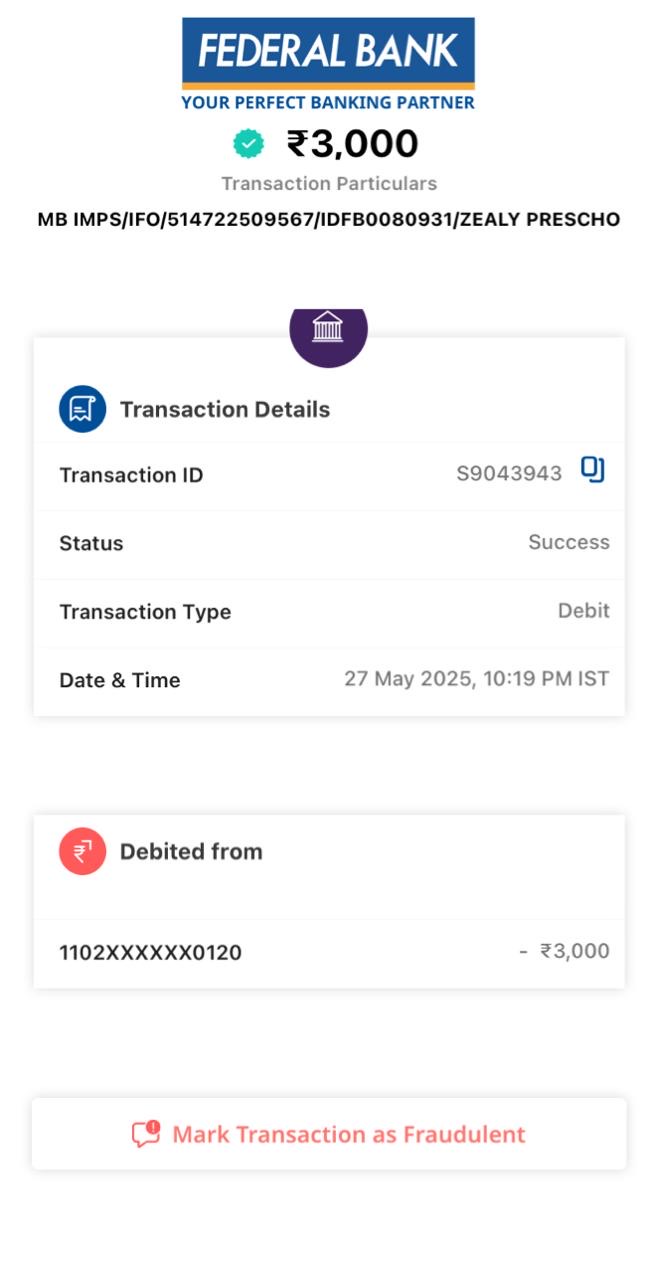Tap the fraud alert speech bubble icon
The width and height of the screenshot is (659, 1280).
pos(146,1134)
